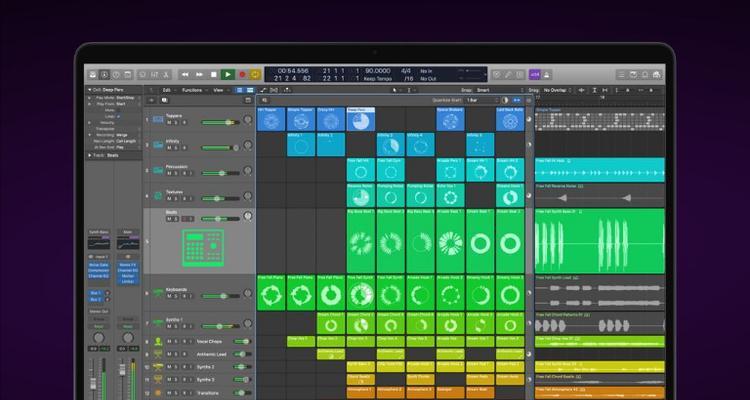
Task: Adjust the Keyboards track volume slider
Action: [221, 296]
